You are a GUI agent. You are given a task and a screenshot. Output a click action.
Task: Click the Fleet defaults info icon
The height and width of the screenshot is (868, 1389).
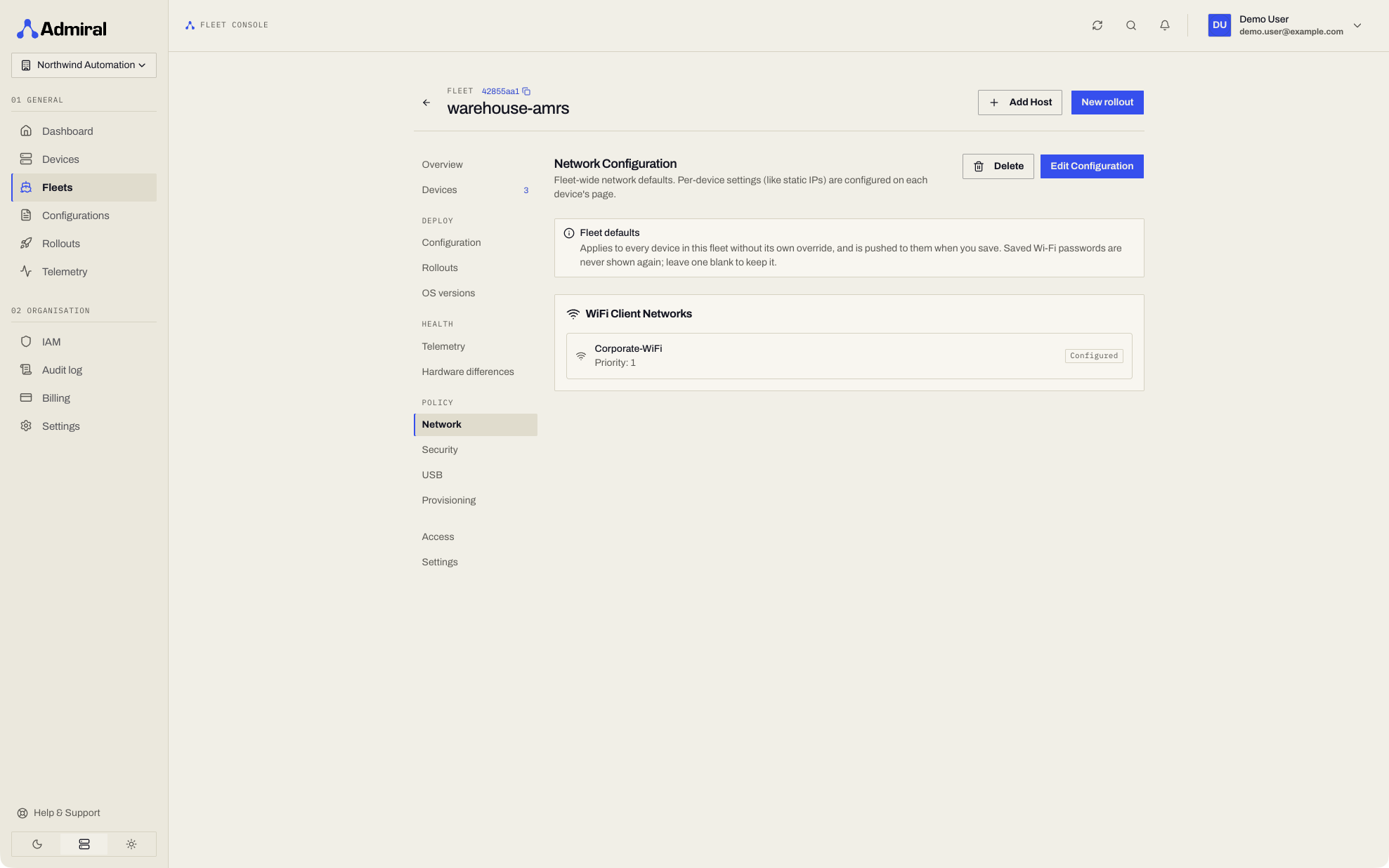pyautogui.click(x=569, y=233)
